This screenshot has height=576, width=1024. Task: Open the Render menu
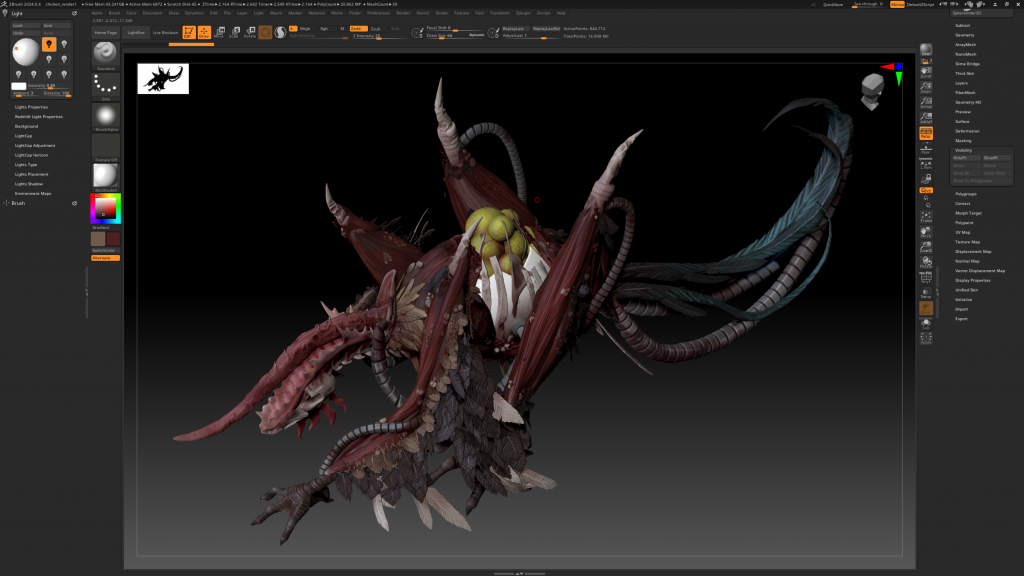[x=404, y=13]
